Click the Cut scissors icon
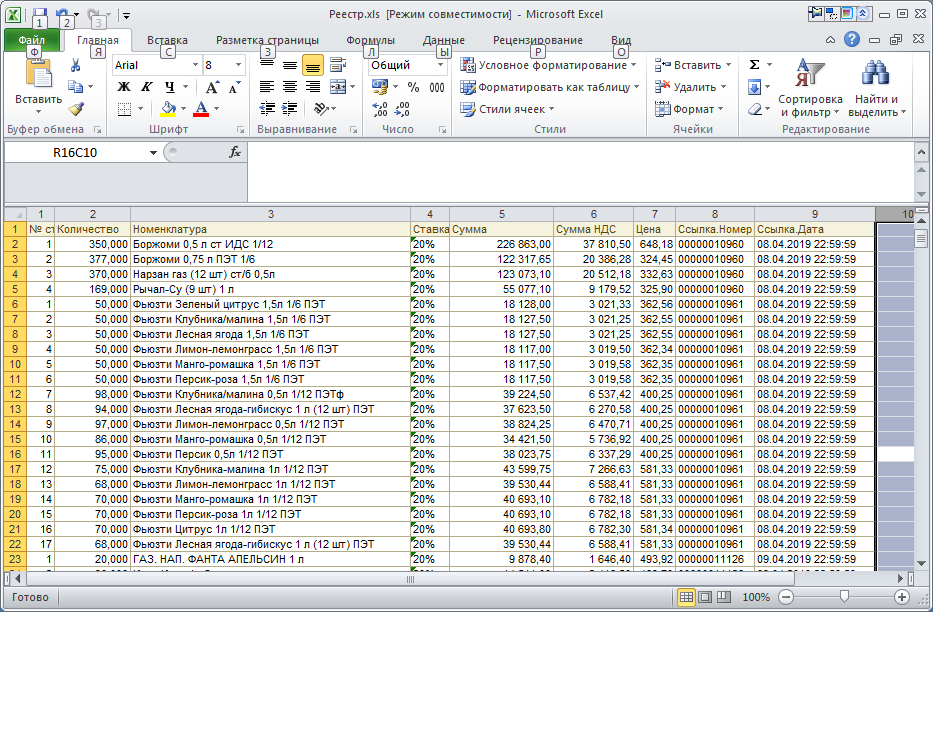Viewport: 933px width, 756px height. [x=76, y=65]
